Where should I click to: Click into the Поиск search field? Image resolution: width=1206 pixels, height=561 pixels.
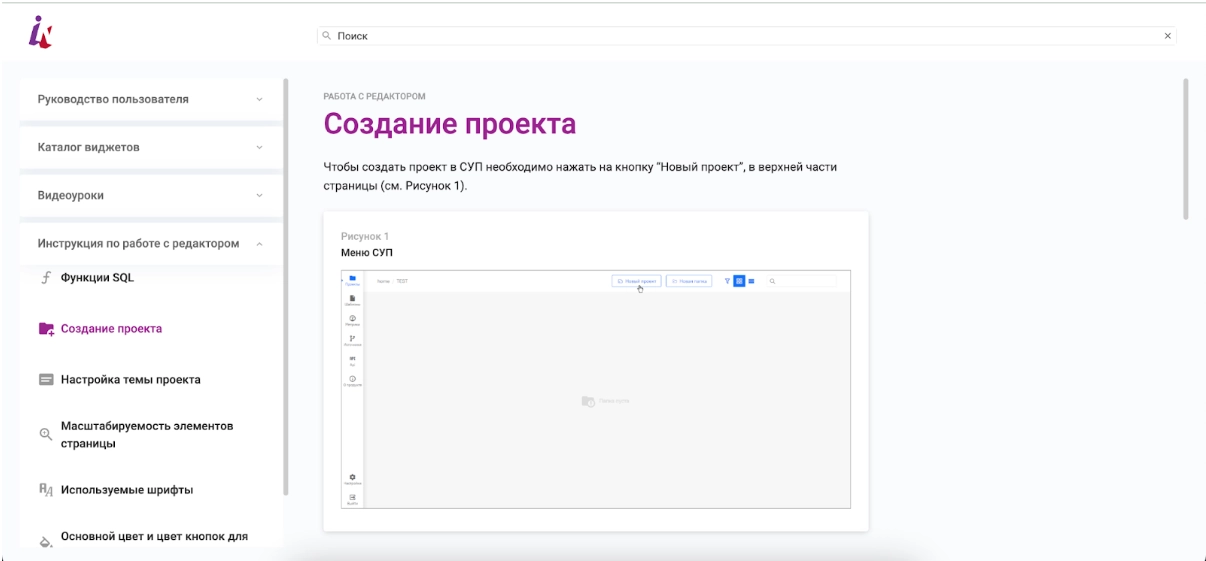click(x=740, y=36)
